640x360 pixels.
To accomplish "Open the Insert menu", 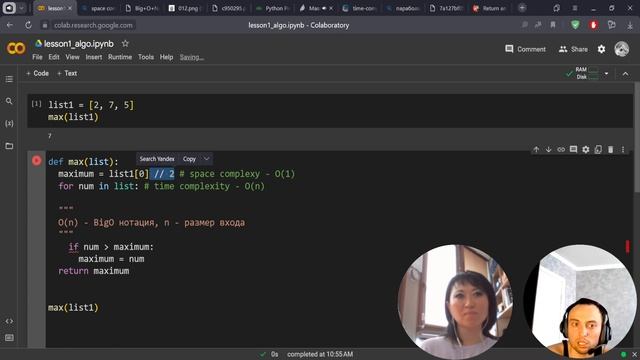I will [94, 57].
